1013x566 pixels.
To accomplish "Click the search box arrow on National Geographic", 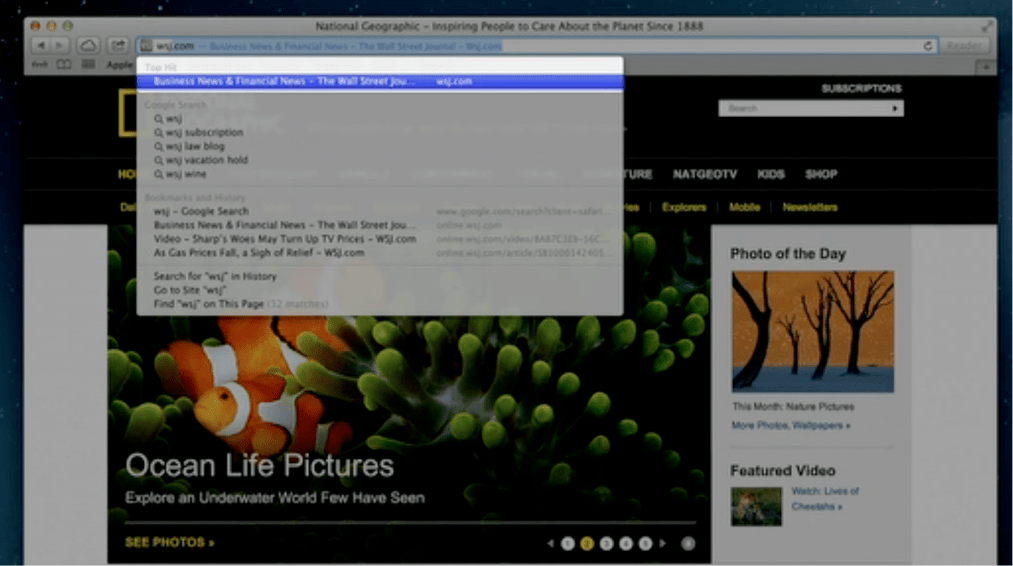I will (895, 108).
